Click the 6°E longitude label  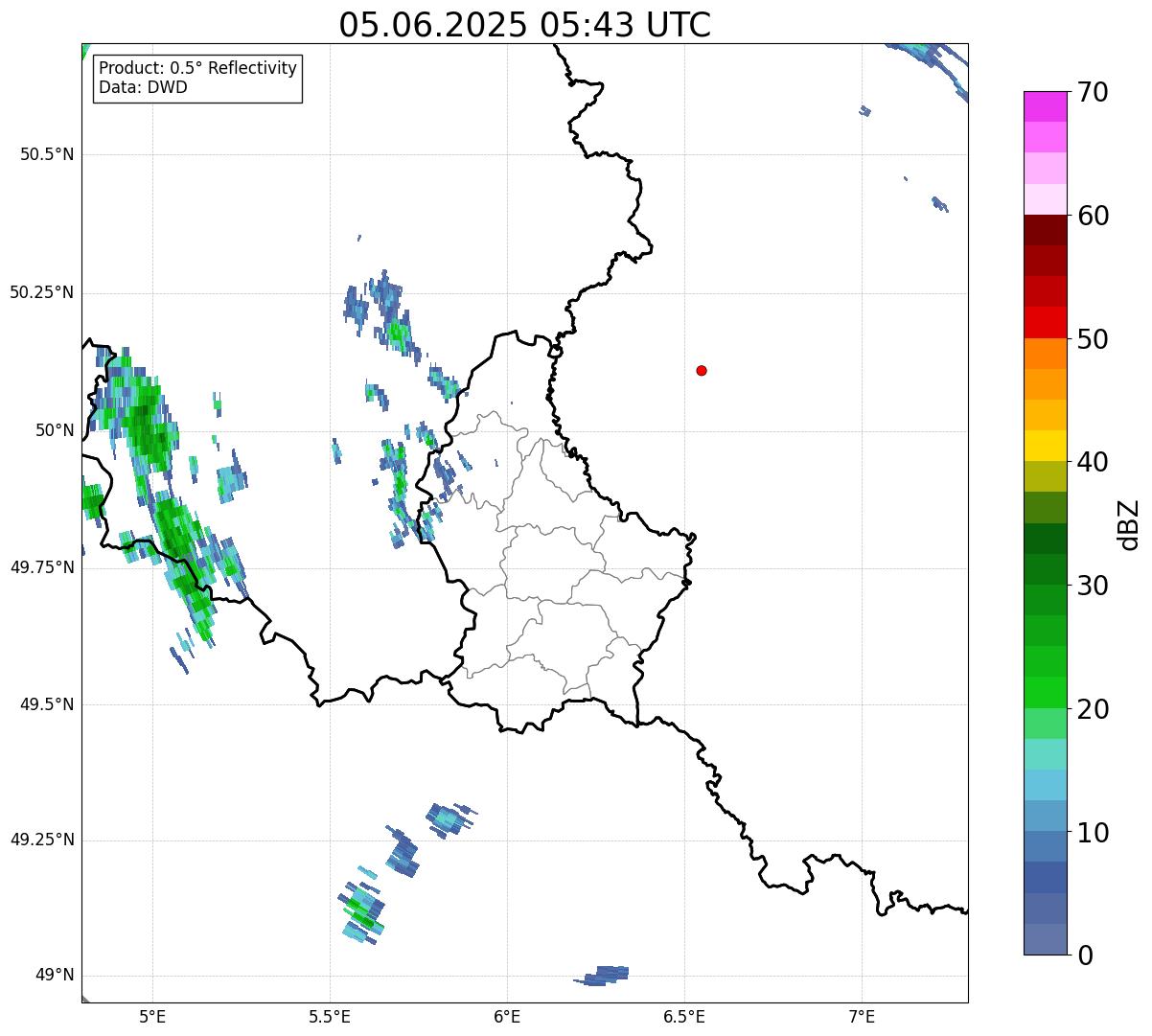click(507, 1016)
